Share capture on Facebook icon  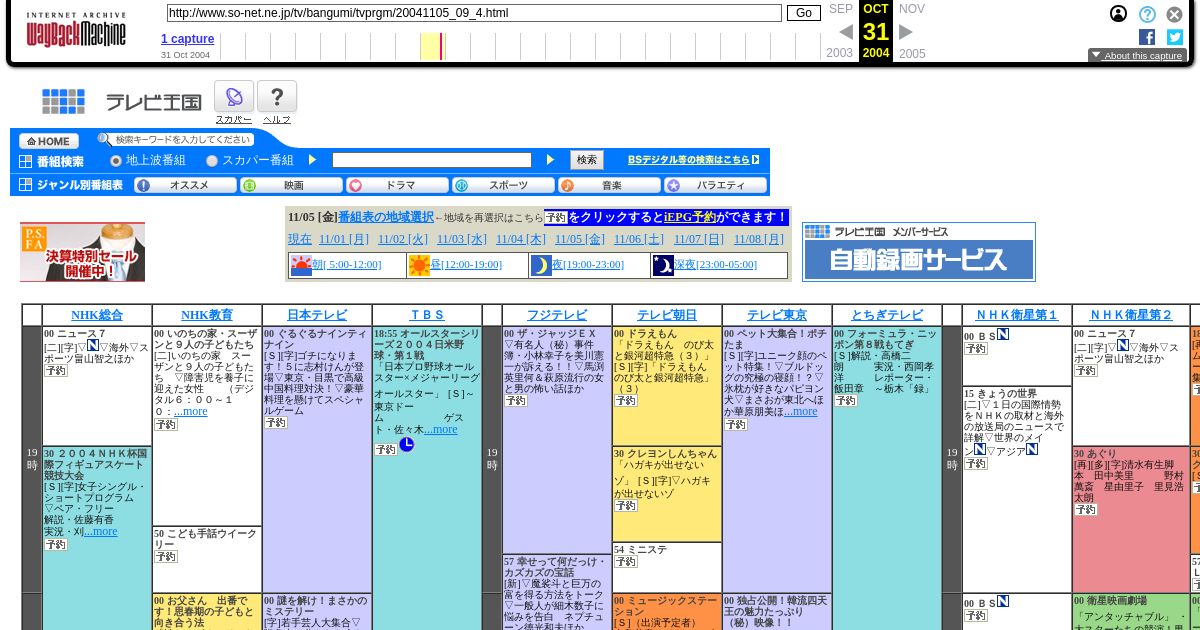point(1147,37)
